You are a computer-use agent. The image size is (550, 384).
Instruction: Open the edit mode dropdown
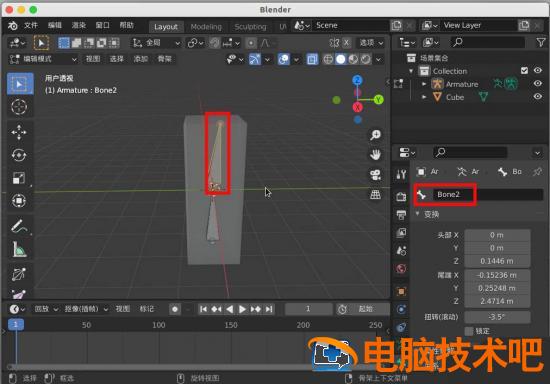[x=43, y=59]
